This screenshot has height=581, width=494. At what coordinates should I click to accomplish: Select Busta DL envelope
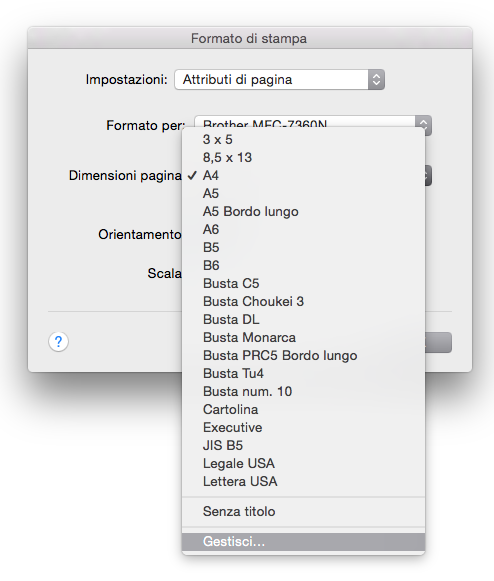click(x=303, y=319)
